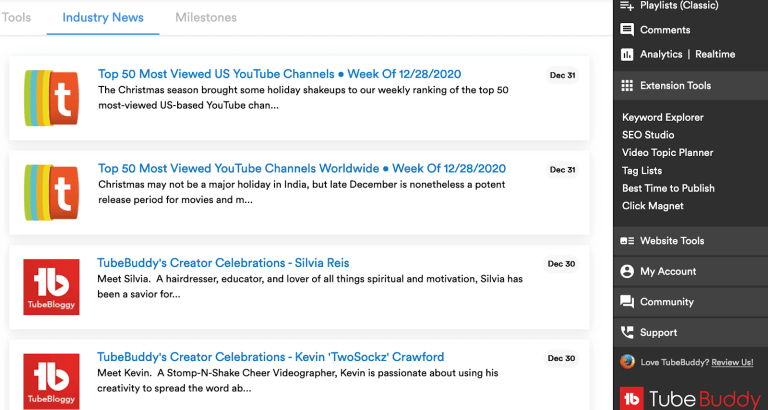The image size is (768, 410).
Task: Switch to the Milestones tab
Action: click(206, 18)
